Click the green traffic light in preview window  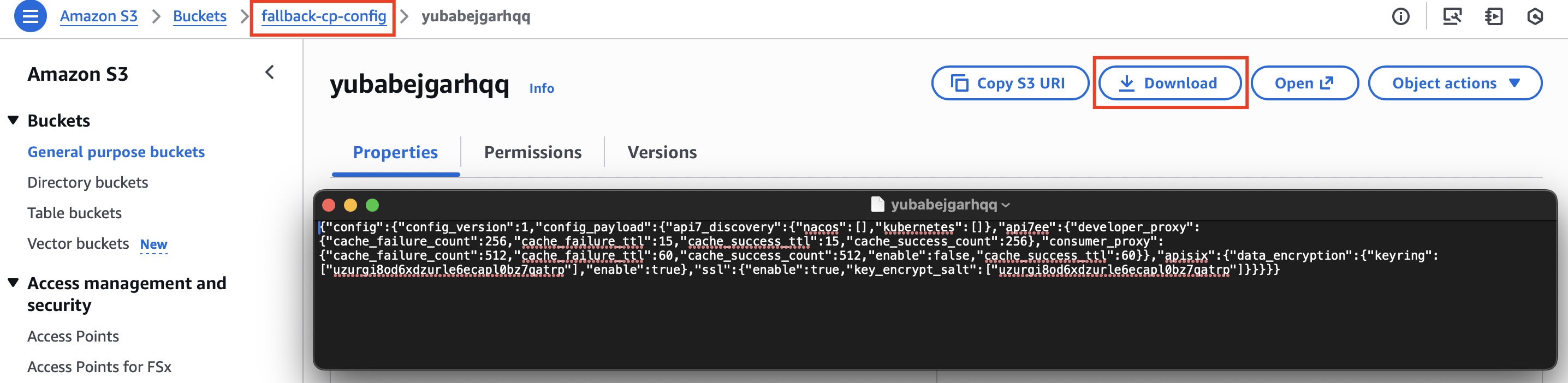point(372,205)
